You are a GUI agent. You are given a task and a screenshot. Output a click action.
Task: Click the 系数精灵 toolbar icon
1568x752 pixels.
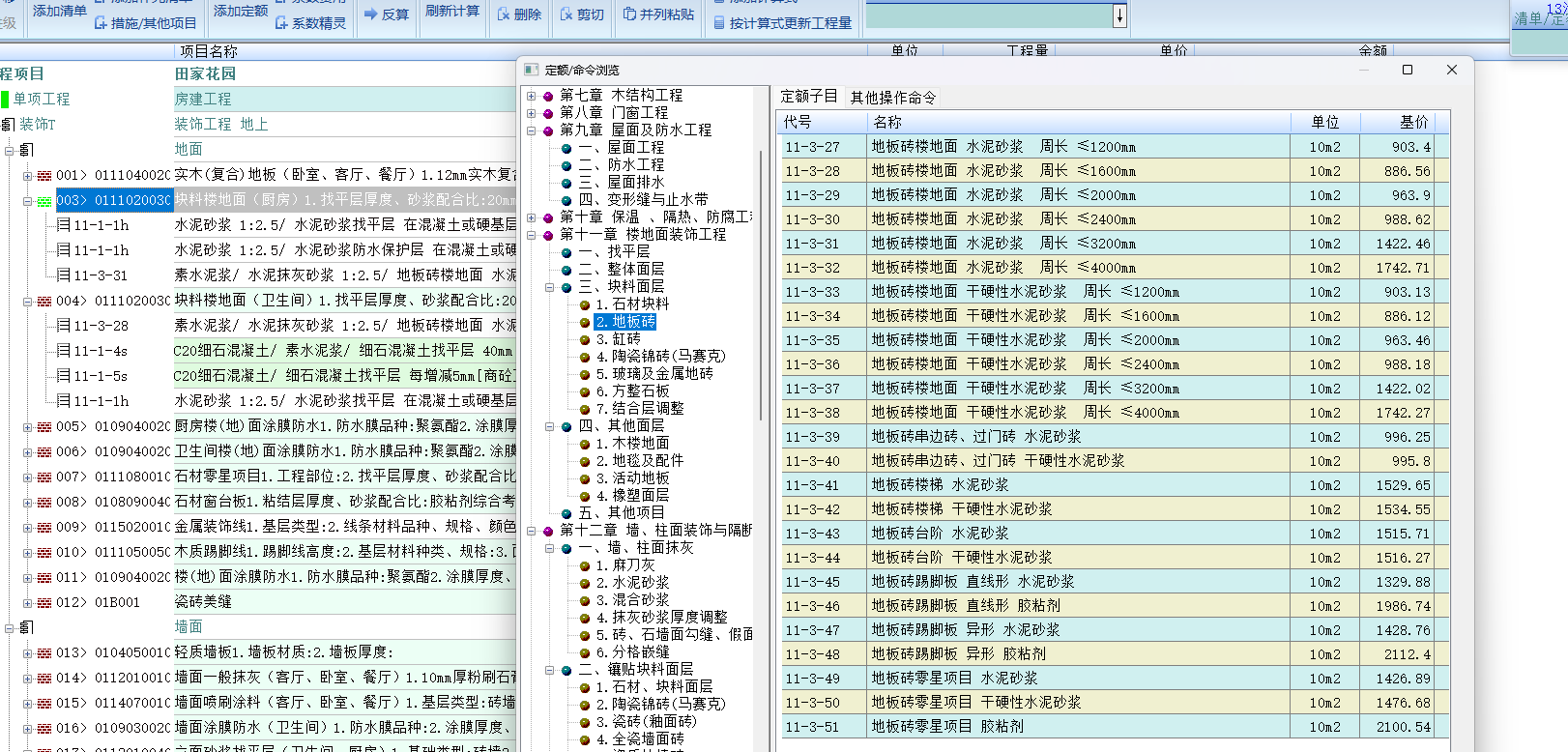(281, 23)
